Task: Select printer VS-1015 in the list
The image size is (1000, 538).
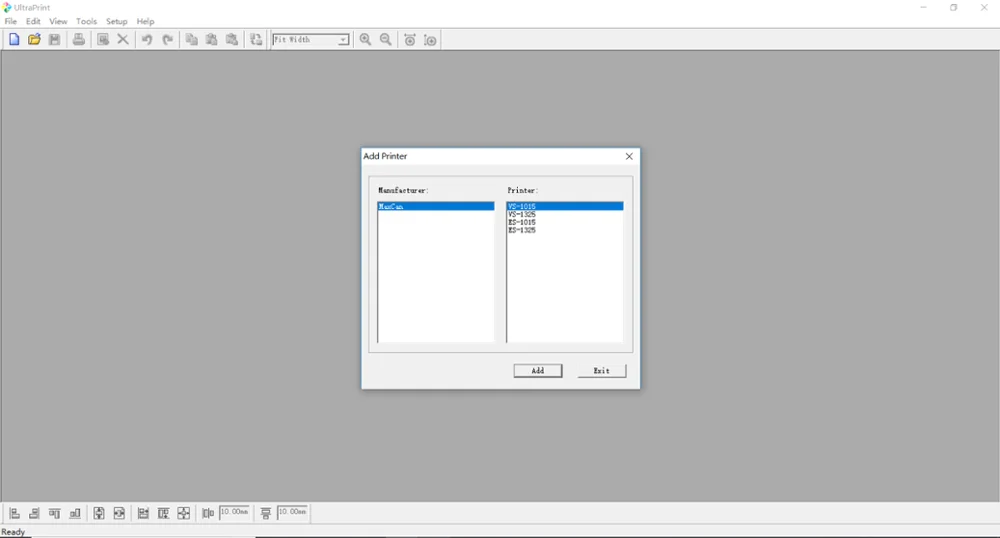Action: 565,207
